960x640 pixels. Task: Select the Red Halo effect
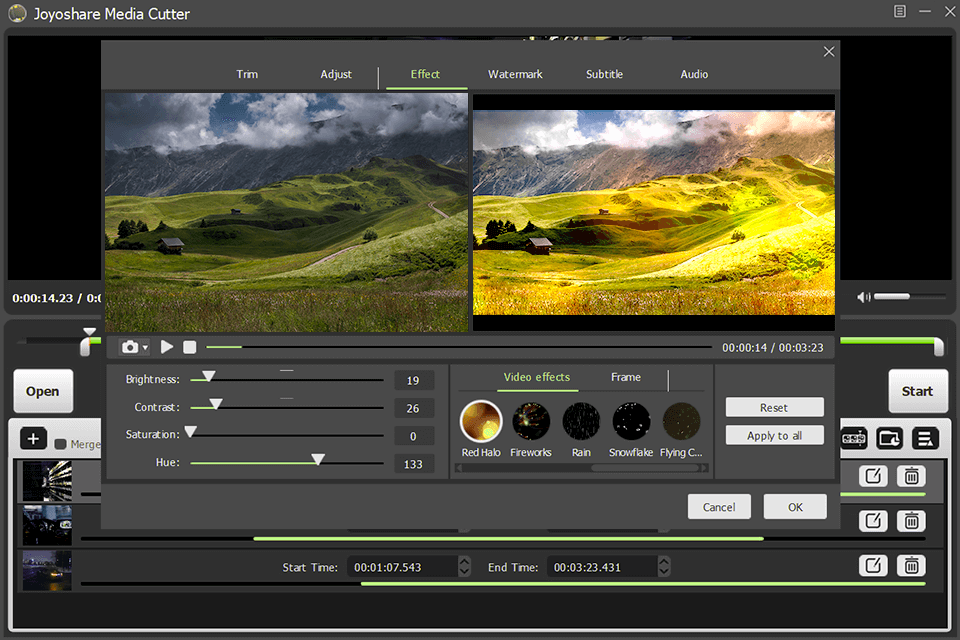click(481, 421)
